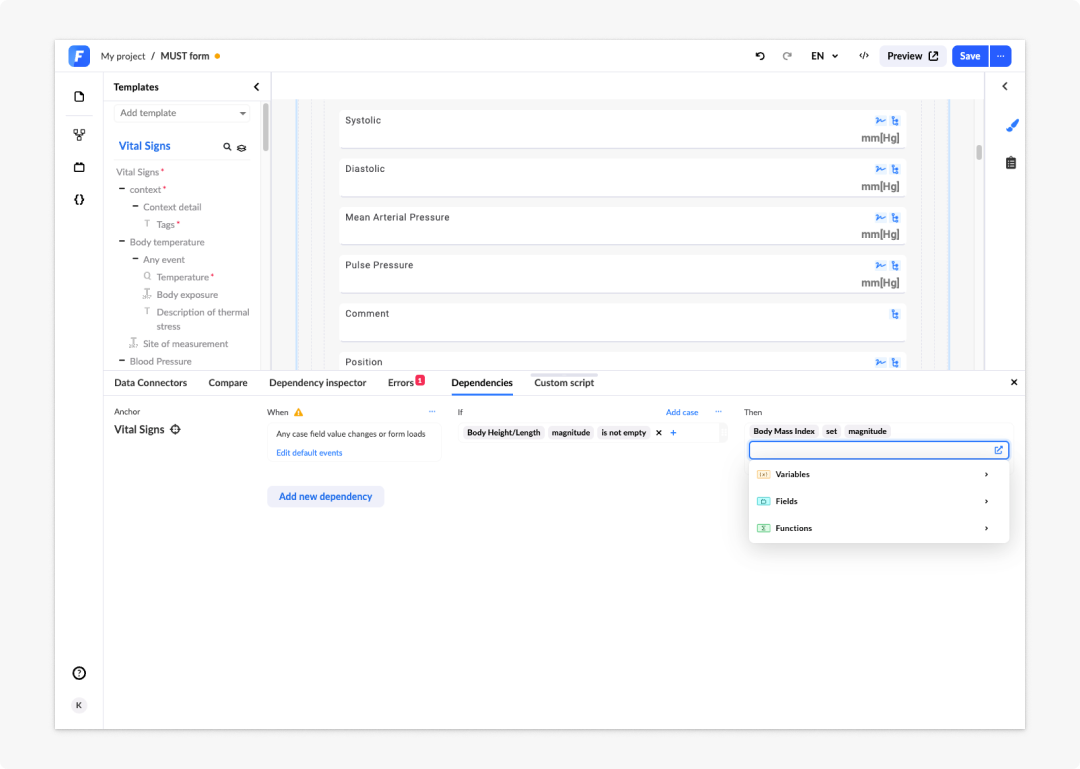Collapse the context tree node
Image resolution: width=1080 pixels, height=769 pixels.
122,189
